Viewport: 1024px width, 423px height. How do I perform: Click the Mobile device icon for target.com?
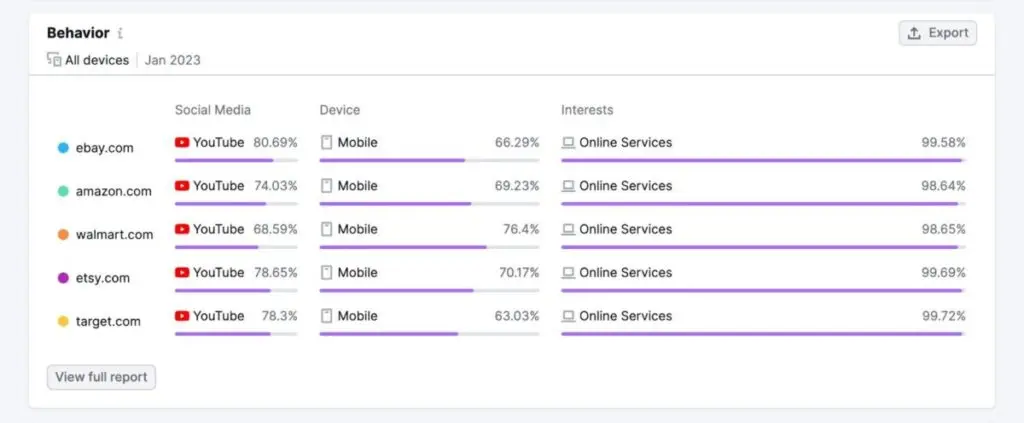326,316
